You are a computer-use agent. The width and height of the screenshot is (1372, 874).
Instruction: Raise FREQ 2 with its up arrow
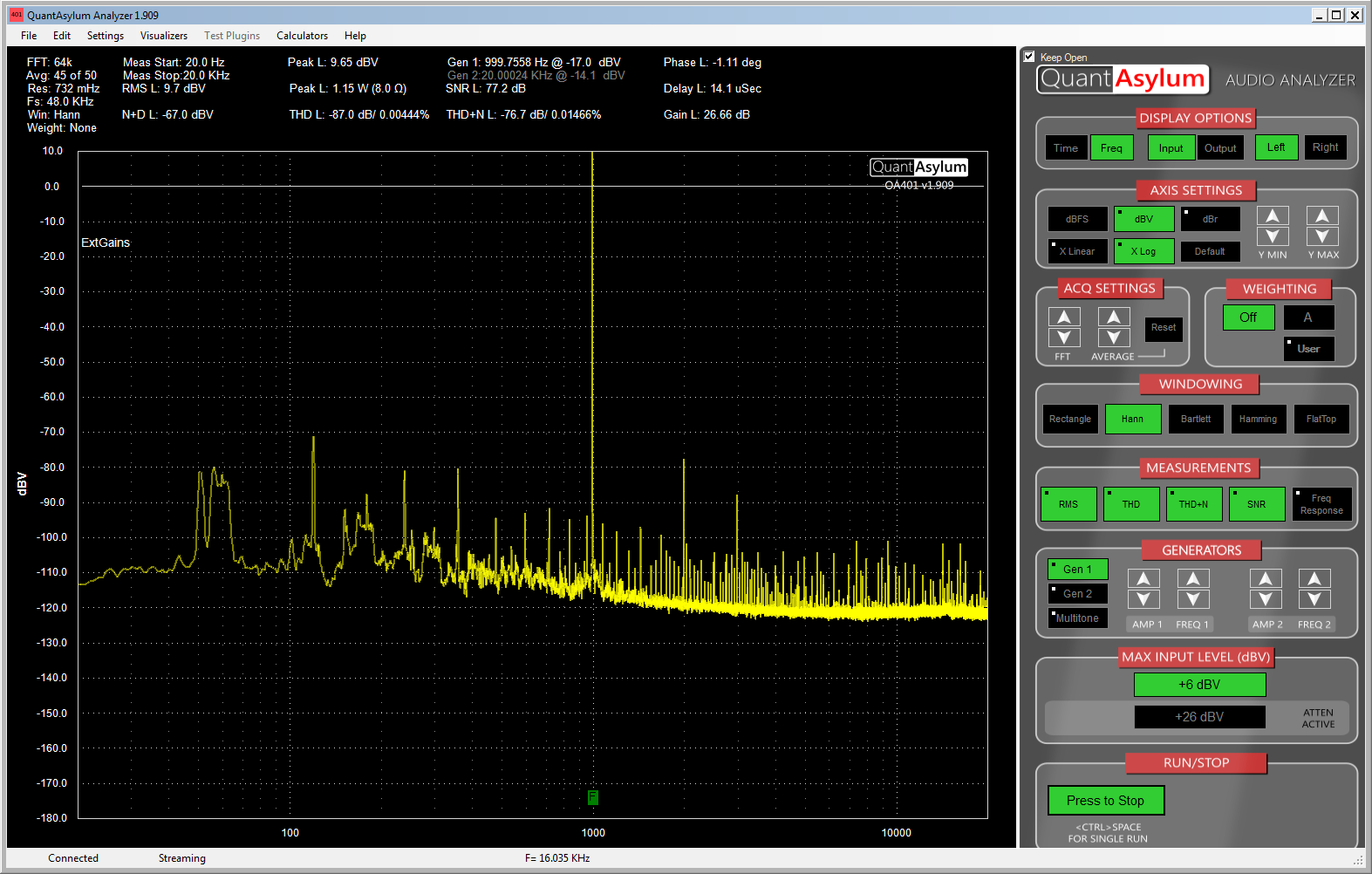click(x=1314, y=578)
